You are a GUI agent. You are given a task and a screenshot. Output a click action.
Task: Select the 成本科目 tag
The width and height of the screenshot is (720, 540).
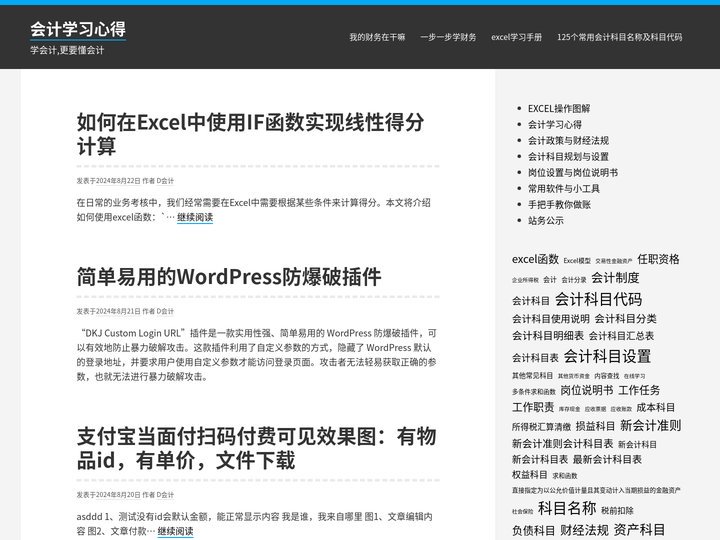[655, 408]
